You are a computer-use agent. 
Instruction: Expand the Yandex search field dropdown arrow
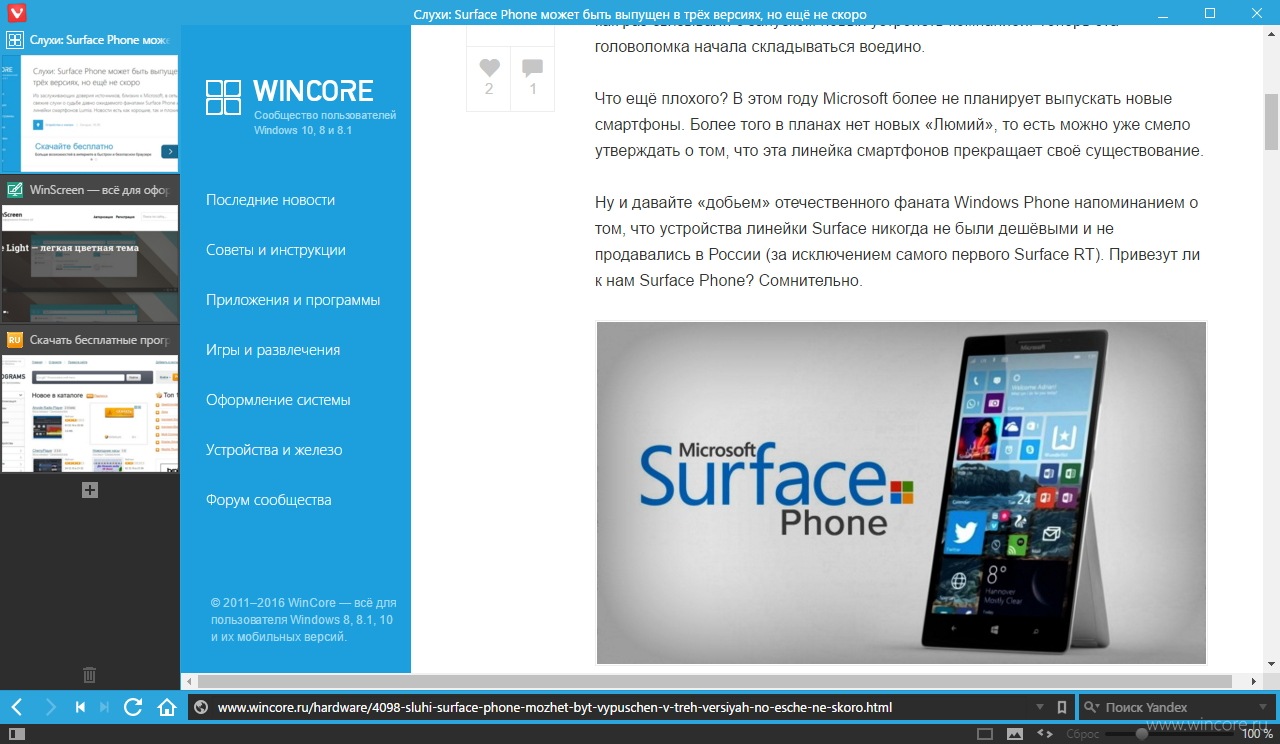click(x=1262, y=707)
